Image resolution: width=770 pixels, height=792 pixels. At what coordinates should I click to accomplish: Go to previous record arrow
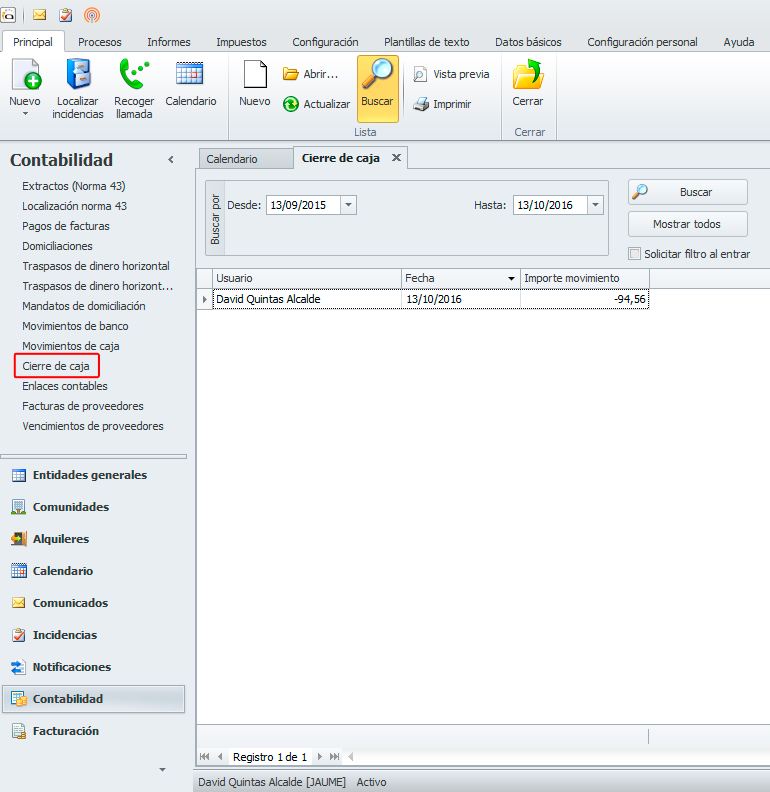220,757
